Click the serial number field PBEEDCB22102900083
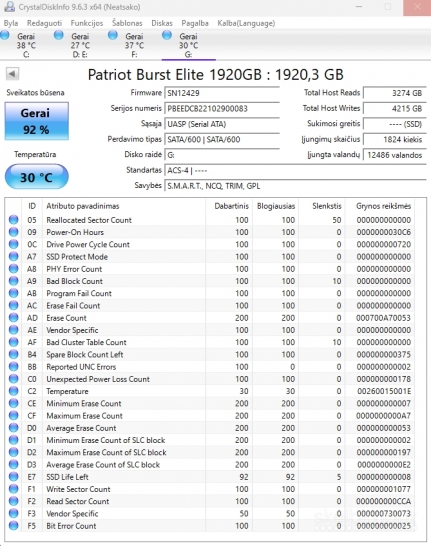This screenshot has height=546, width=431. [x=222, y=108]
